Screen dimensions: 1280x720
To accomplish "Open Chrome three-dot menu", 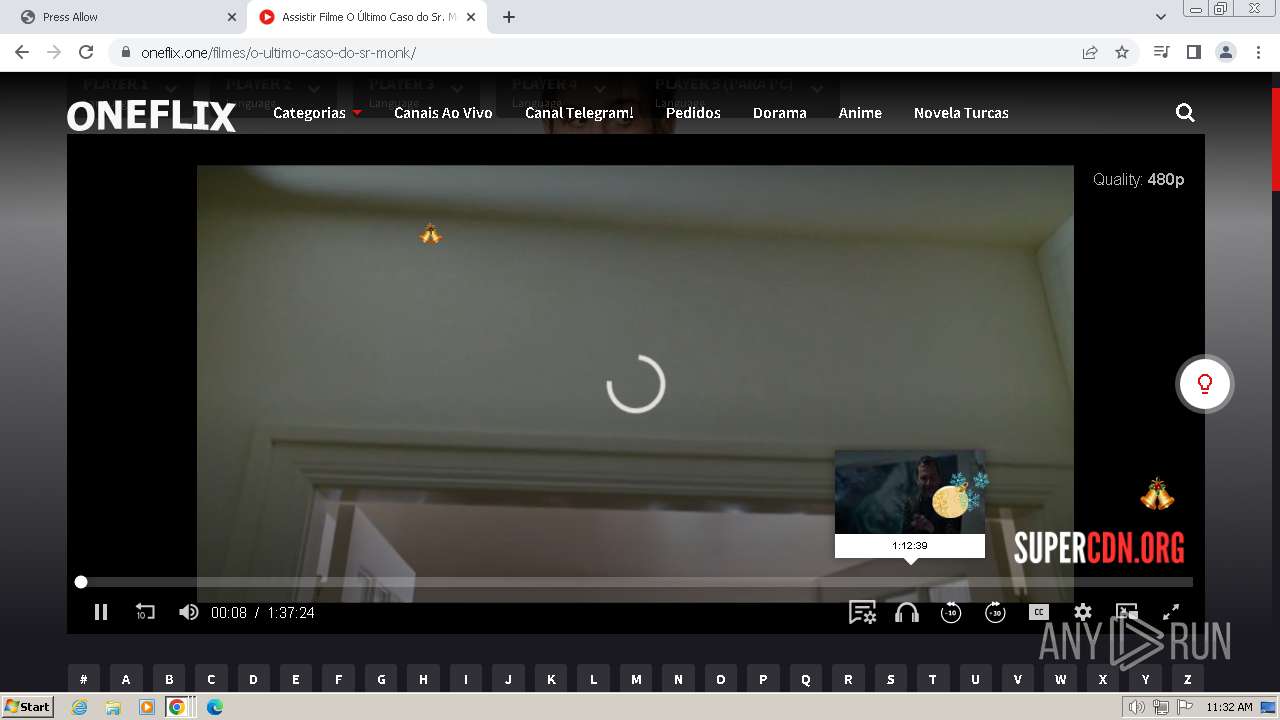I will tap(1257, 52).
